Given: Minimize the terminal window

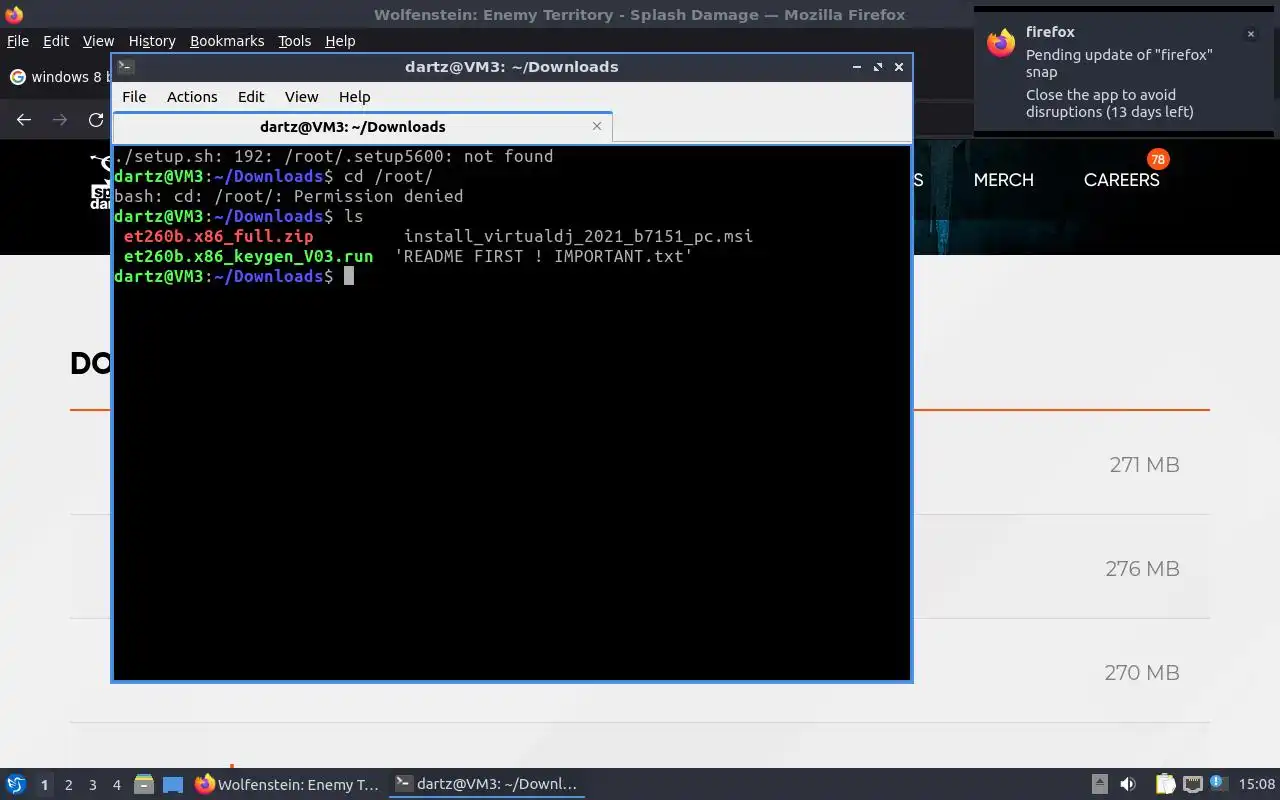Looking at the screenshot, I should click(x=857, y=67).
